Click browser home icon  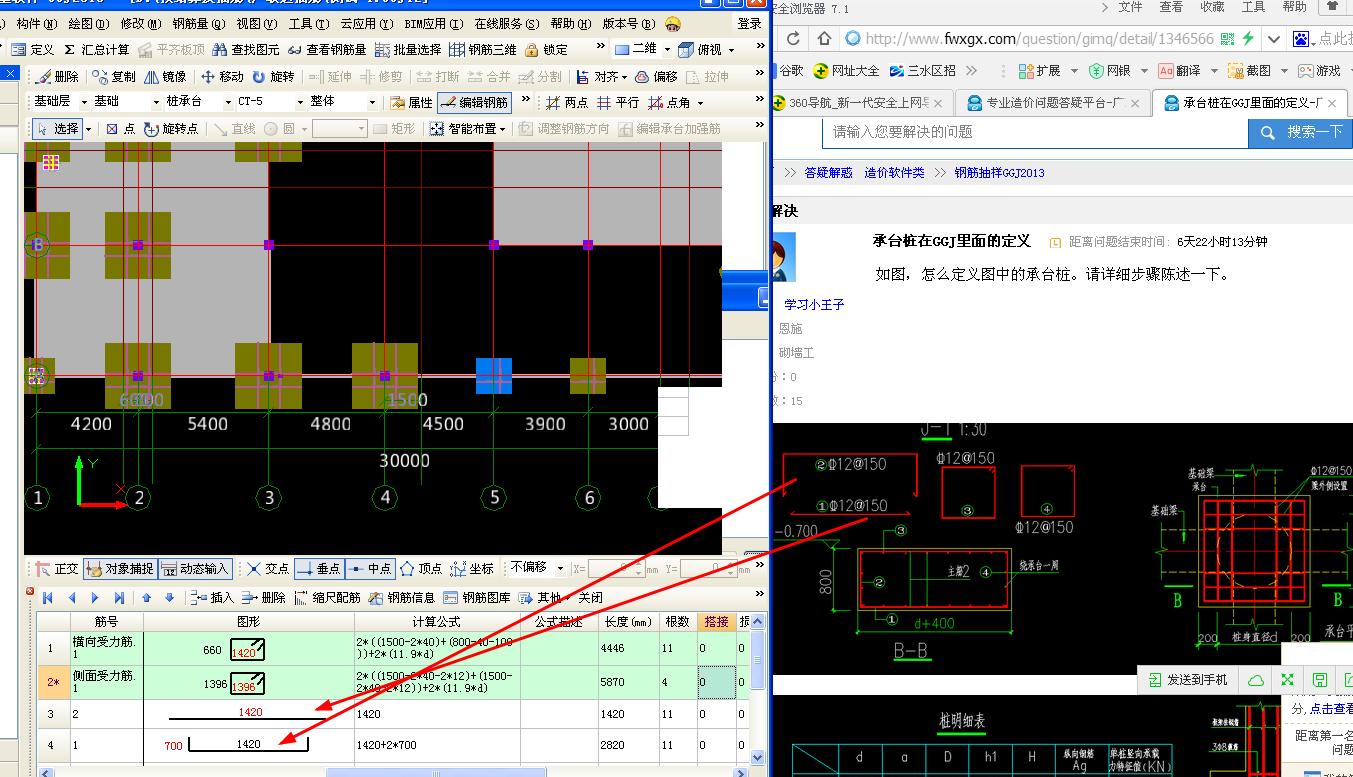click(824, 39)
